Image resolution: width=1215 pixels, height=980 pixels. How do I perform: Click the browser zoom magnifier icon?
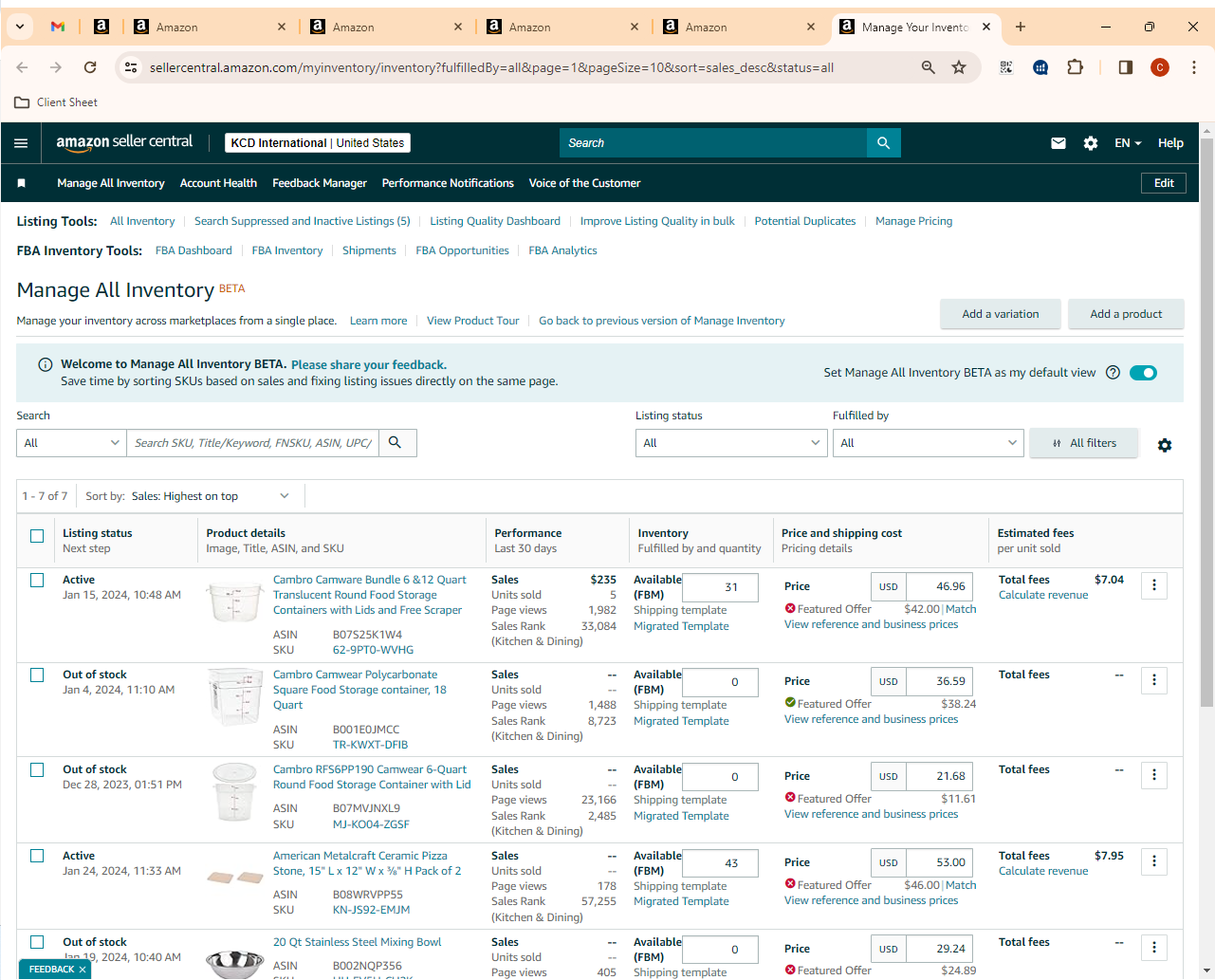tap(929, 67)
